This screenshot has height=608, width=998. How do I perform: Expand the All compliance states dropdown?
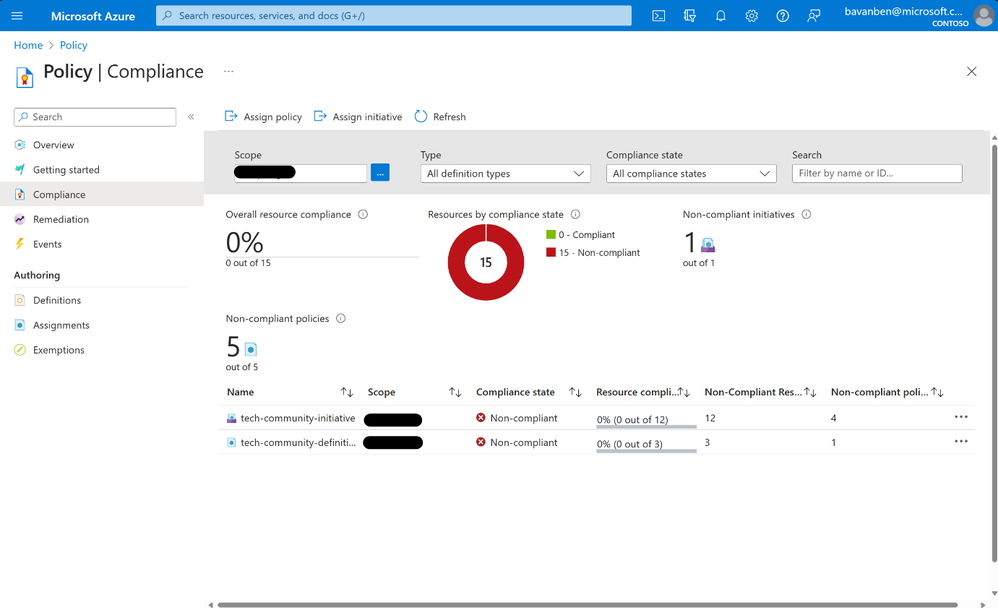tap(691, 173)
